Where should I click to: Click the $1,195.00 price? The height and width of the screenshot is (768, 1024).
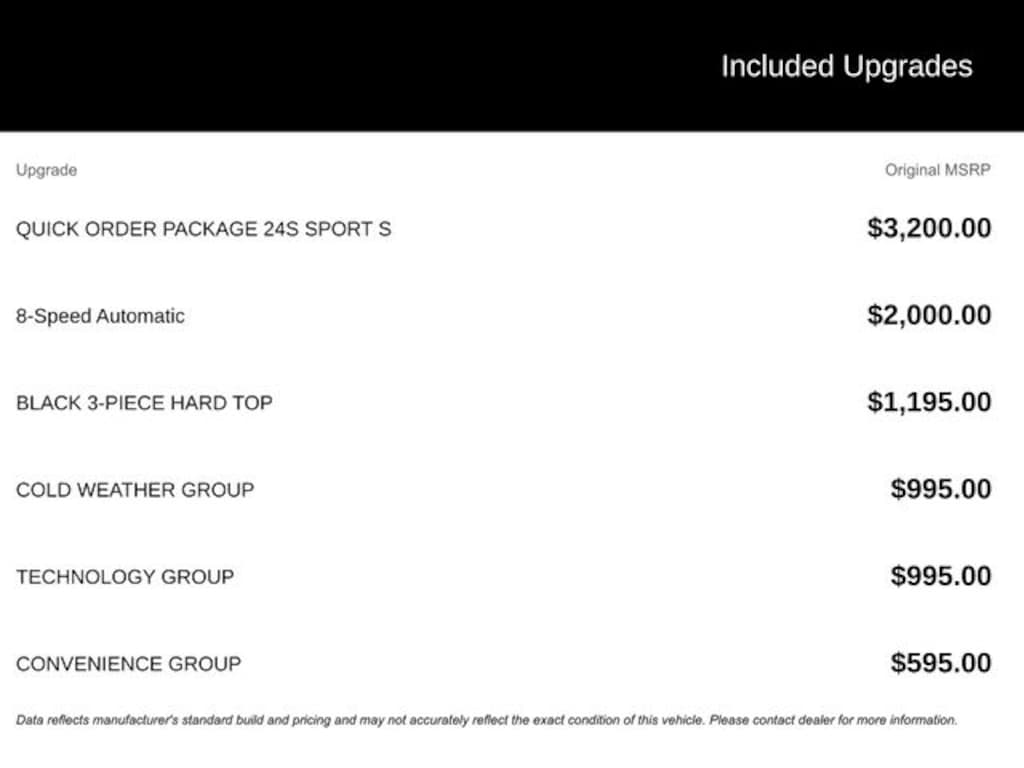[929, 402]
